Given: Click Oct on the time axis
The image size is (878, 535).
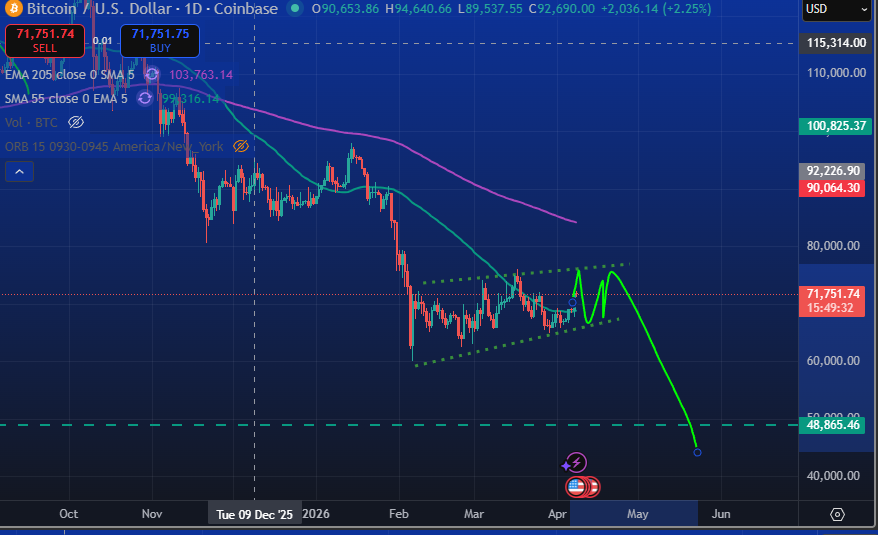Looking at the screenshot, I should click(69, 514).
